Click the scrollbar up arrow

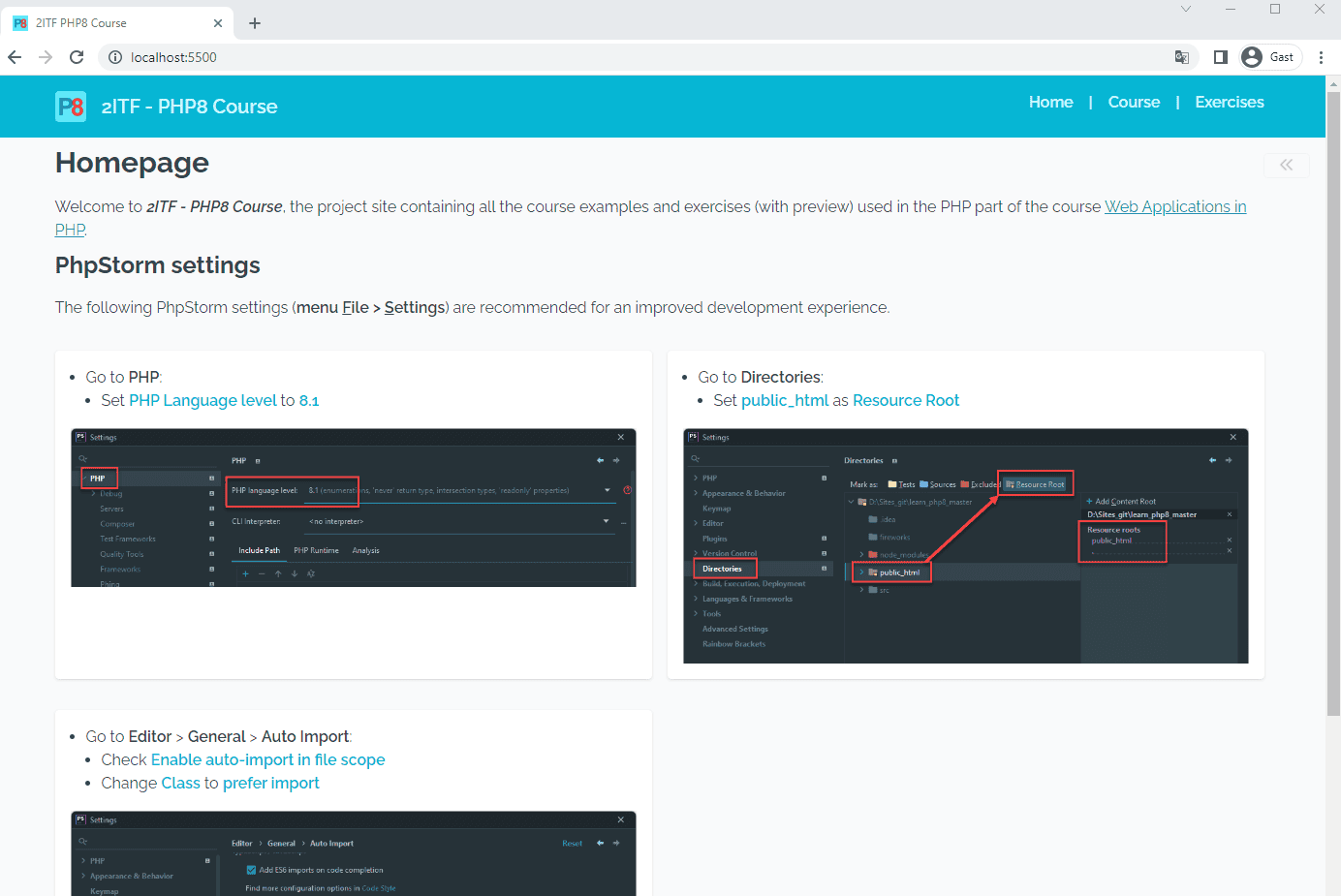1333,83
